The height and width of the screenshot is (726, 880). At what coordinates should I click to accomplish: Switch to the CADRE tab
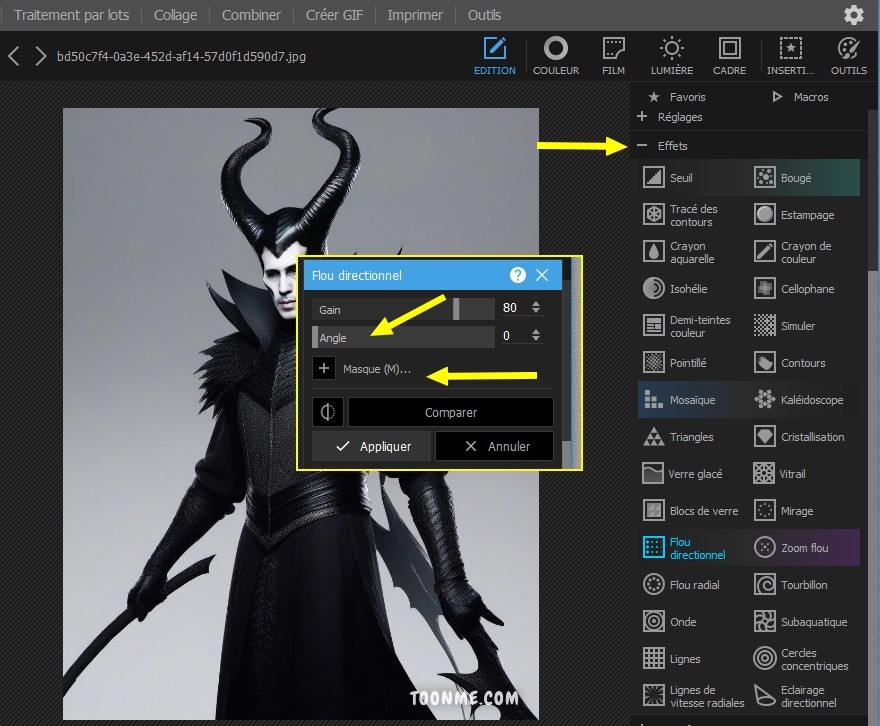[x=730, y=56]
